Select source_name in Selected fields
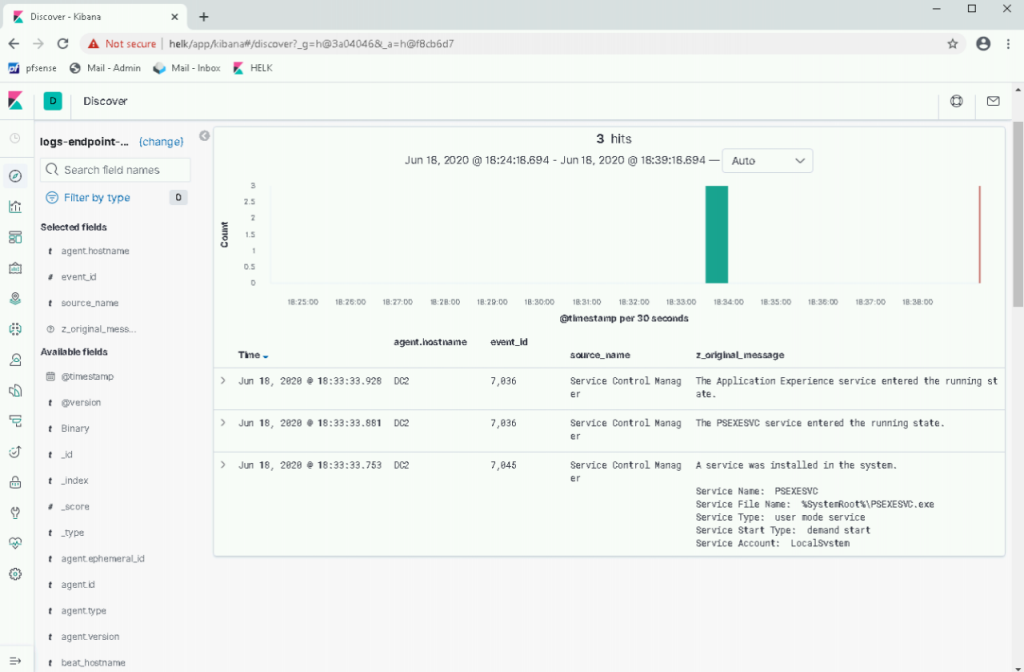 (x=89, y=303)
